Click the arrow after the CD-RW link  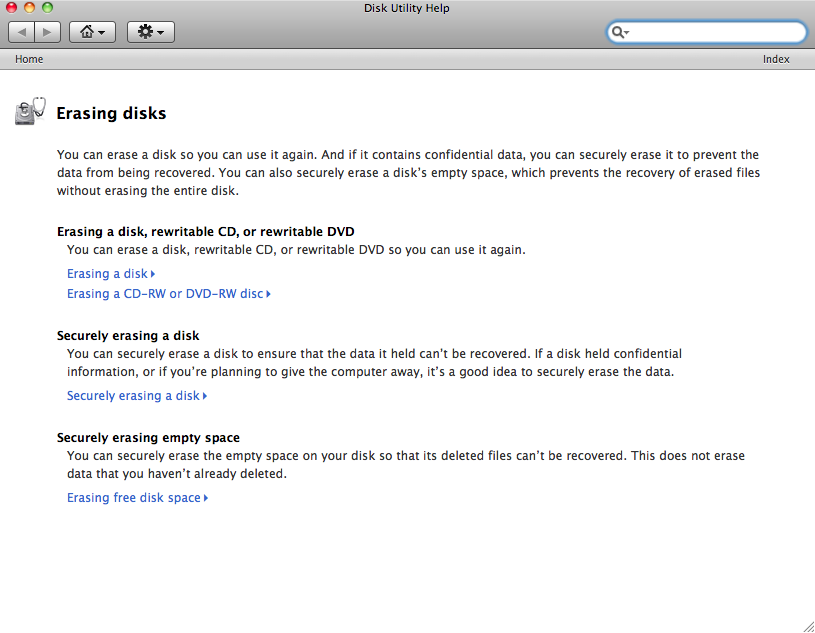[268, 294]
